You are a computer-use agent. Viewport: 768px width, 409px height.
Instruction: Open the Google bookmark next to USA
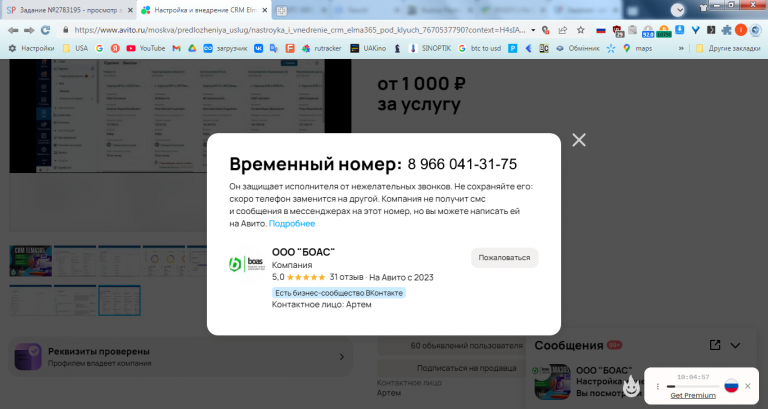pos(99,48)
